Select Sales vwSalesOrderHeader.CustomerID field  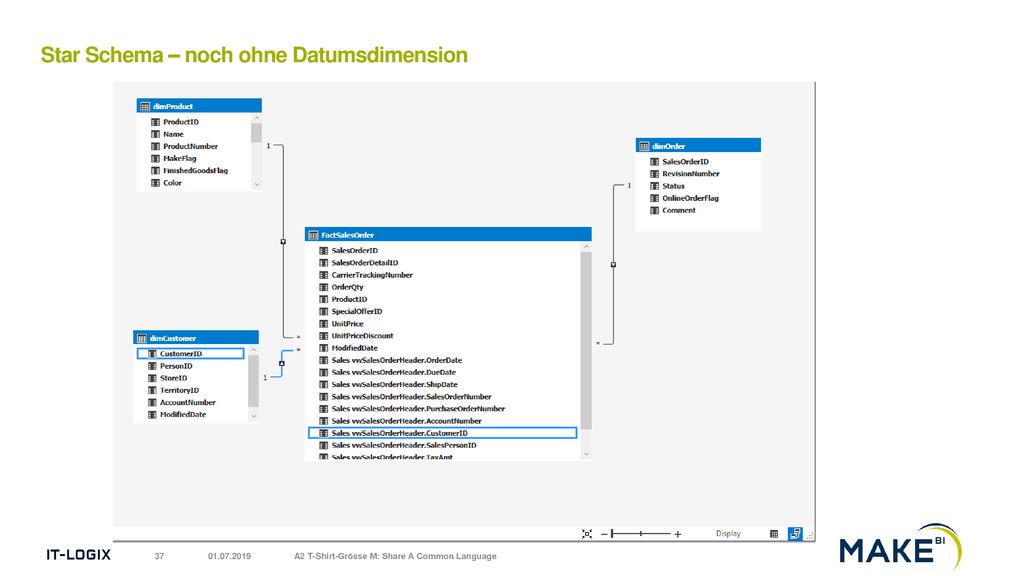pos(443,433)
